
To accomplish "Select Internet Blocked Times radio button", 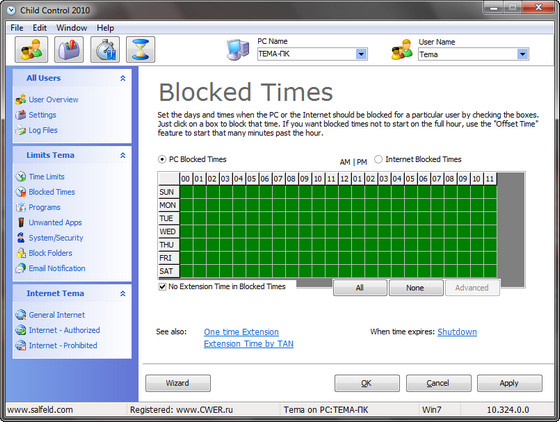I will click(378, 159).
